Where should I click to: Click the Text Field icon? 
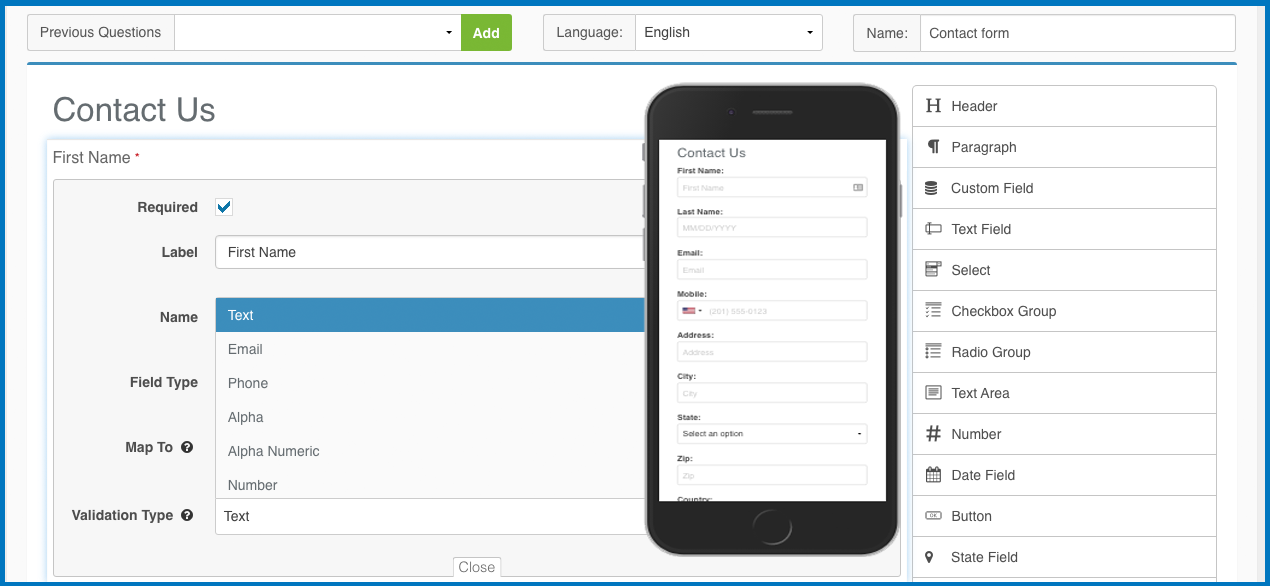tap(933, 229)
